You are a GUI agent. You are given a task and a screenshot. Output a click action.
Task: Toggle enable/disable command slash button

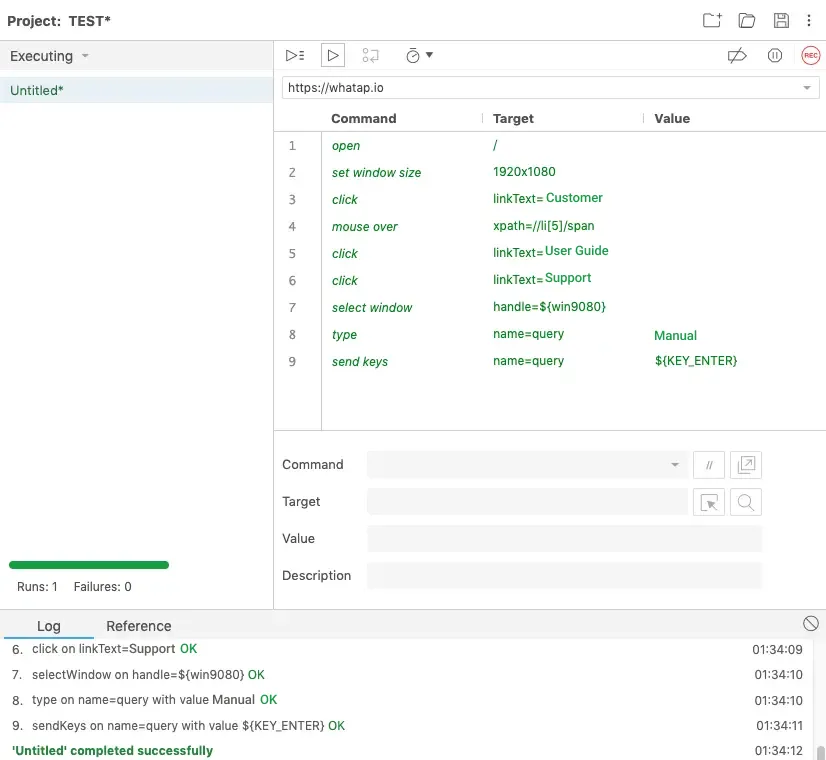[709, 465]
